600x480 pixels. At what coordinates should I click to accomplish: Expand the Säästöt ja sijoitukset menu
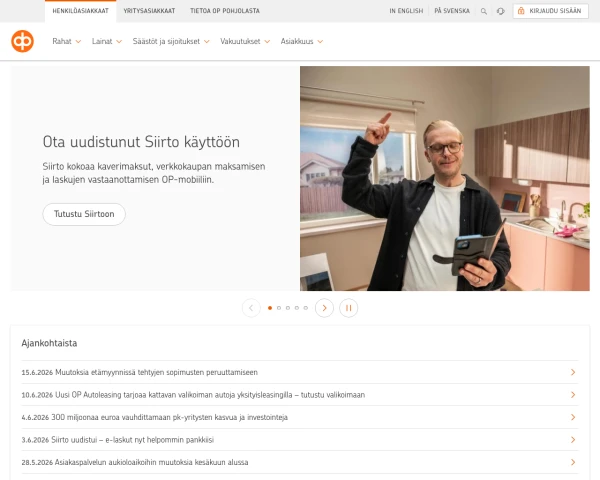171,41
